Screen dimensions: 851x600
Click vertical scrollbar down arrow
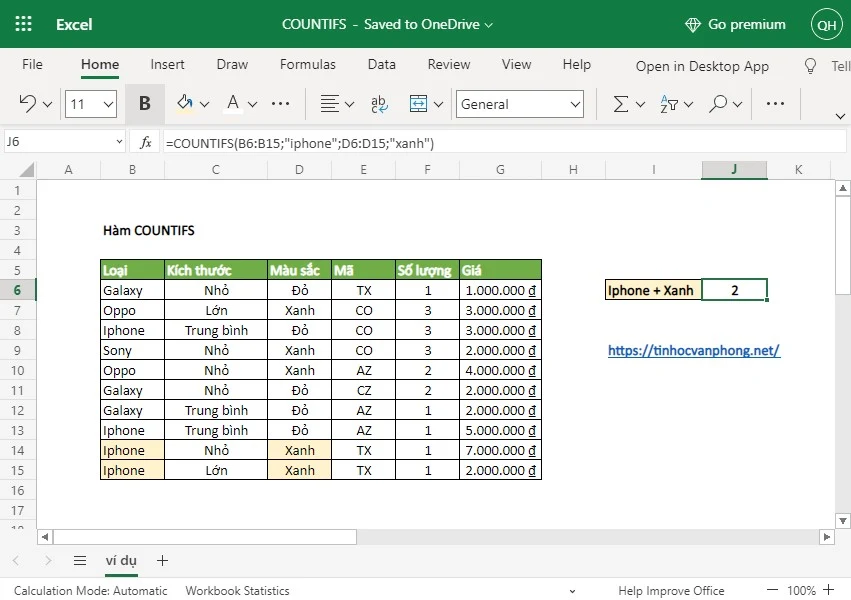tap(843, 521)
